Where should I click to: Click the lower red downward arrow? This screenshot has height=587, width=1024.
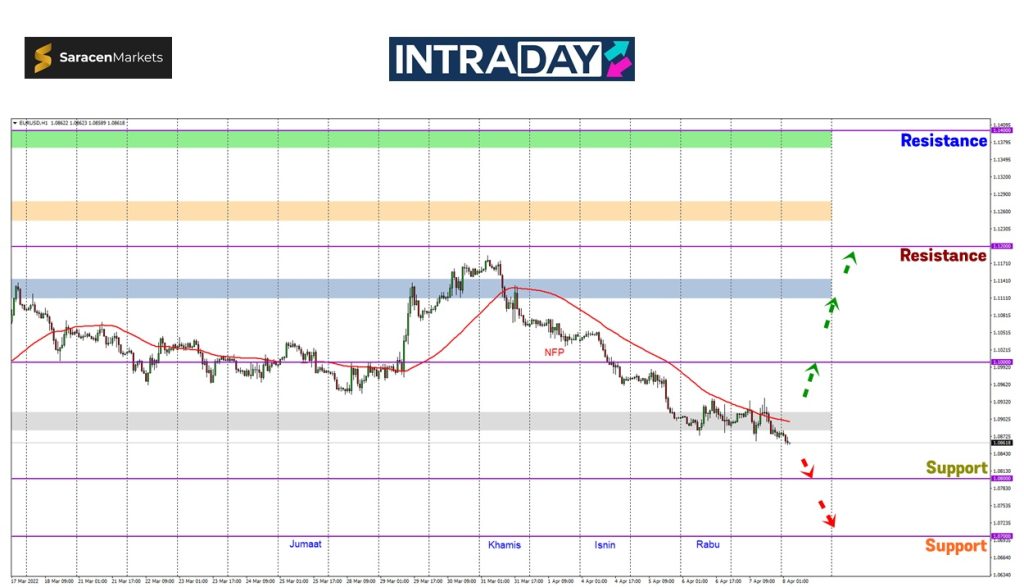pos(826,512)
